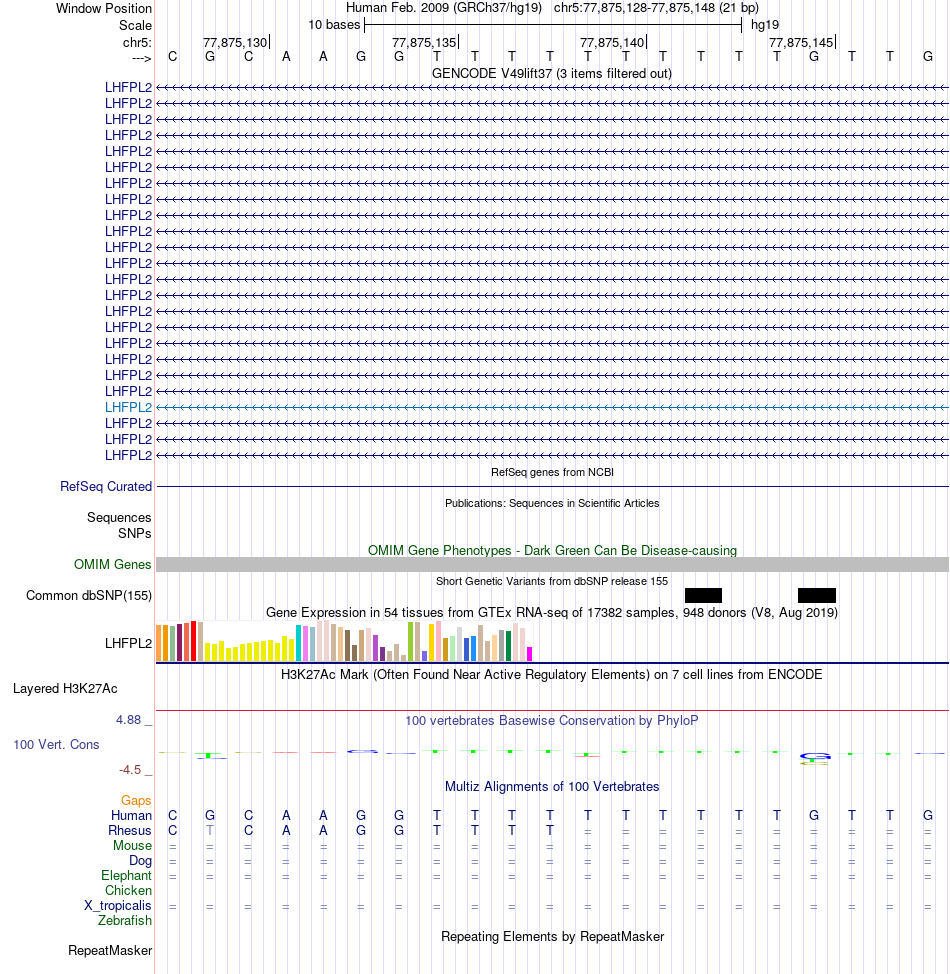Click the 'Layered H3K27Ac' track label

click(65, 689)
